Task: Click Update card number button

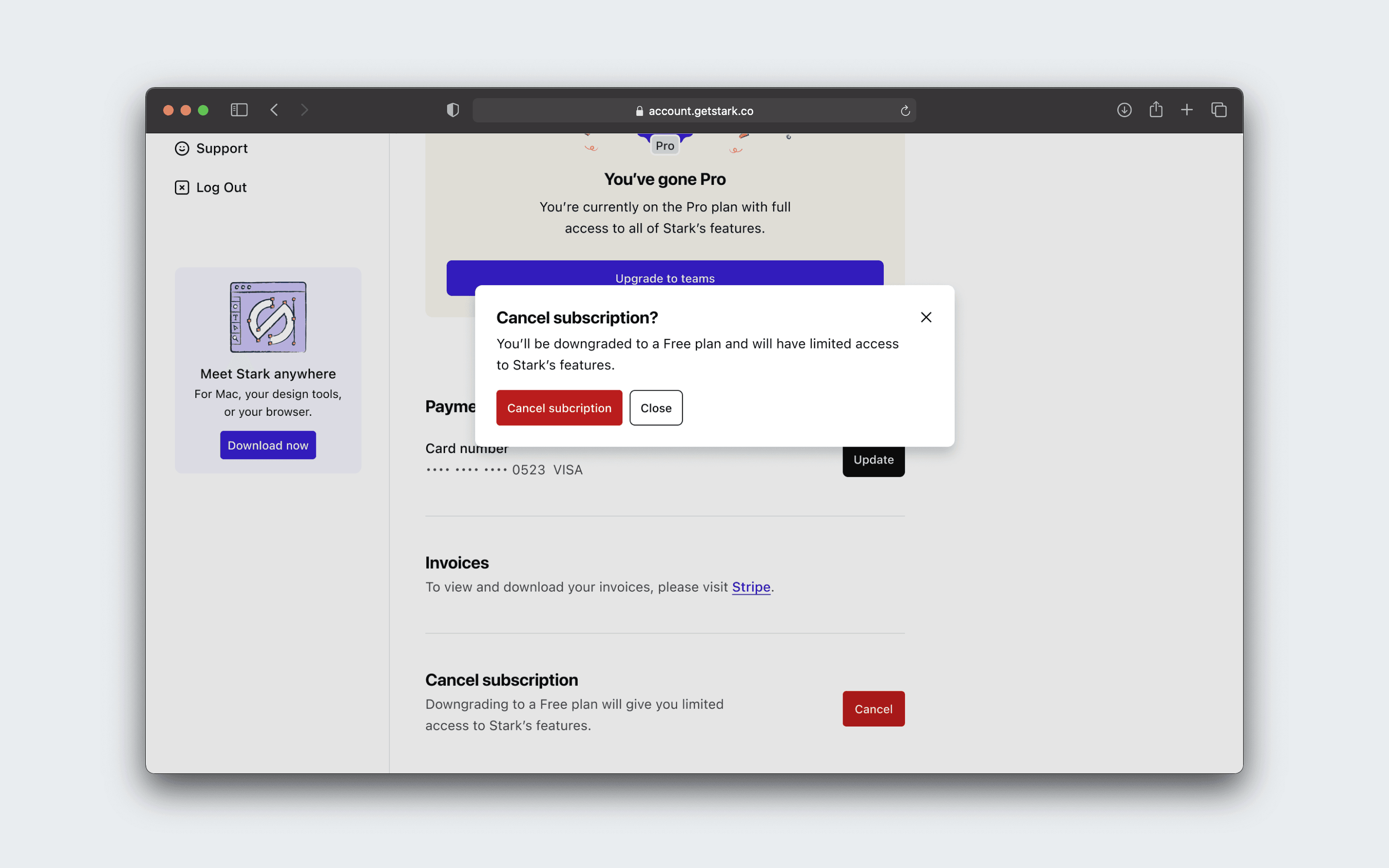Action: click(873, 459)
